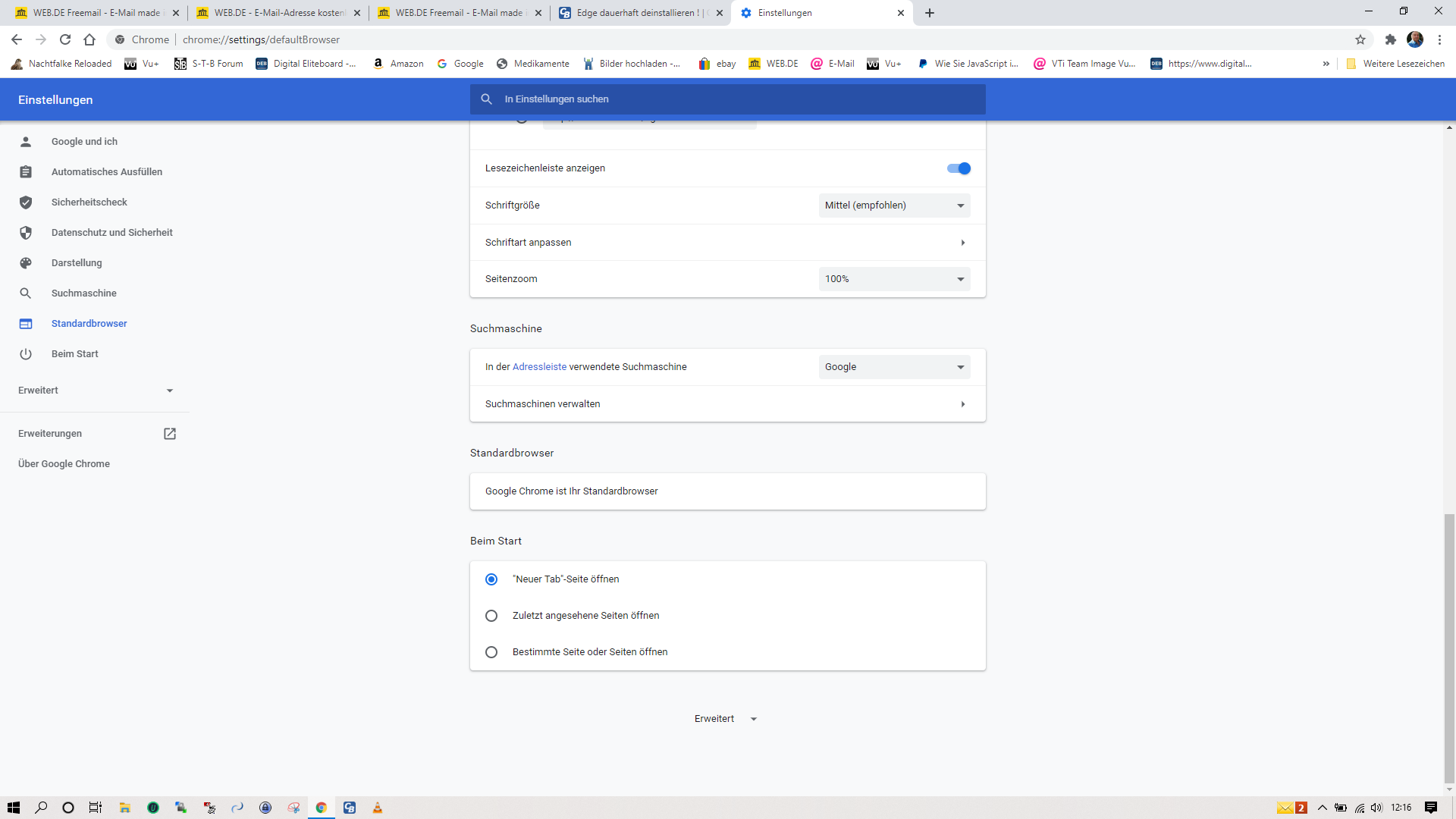The image size is (1456, 819).
Task: Open Datenschutz und Sicherheit settings section
Action: 111,232
